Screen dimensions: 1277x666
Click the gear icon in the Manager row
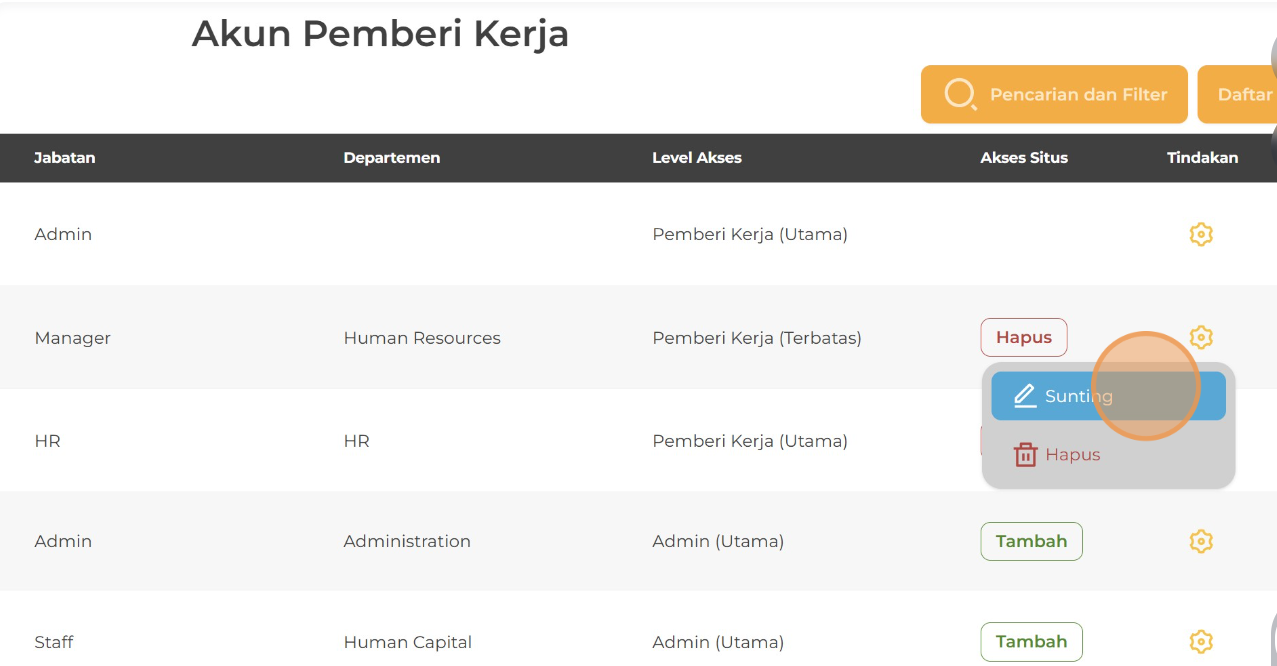coord(1201,337)
